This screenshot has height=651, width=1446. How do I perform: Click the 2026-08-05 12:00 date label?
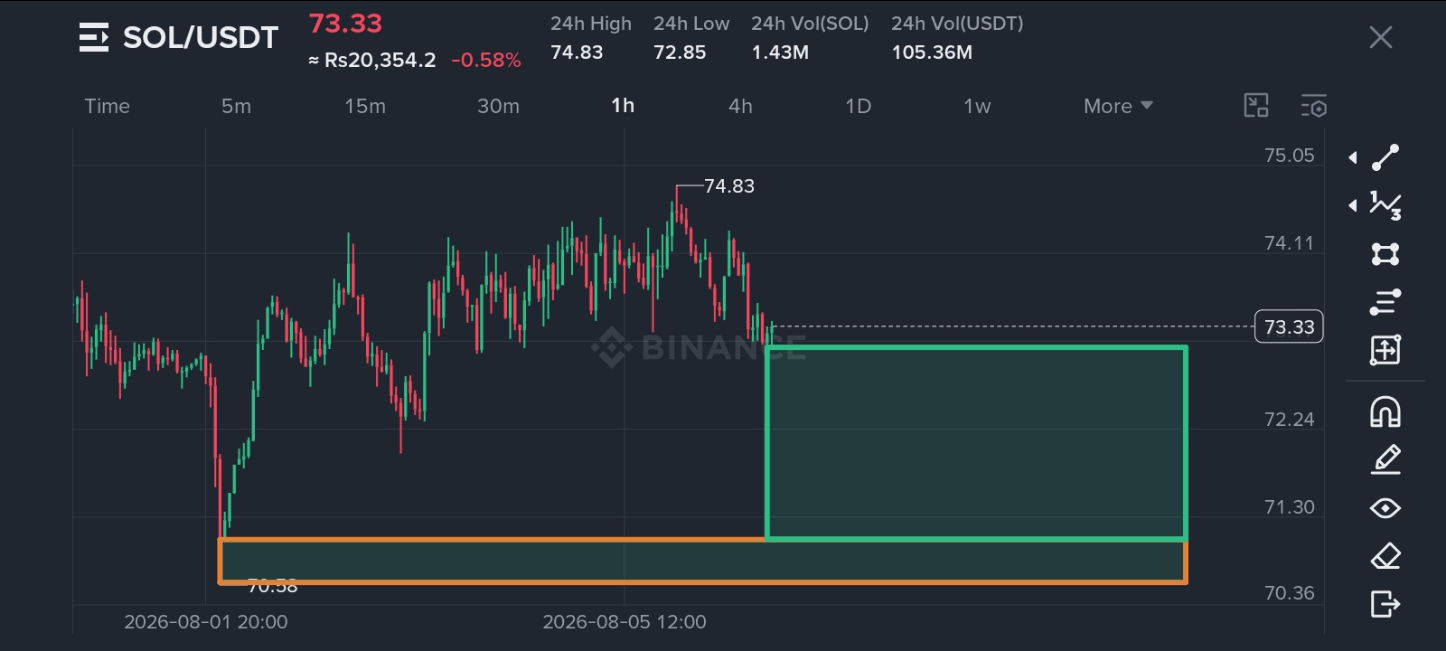pos(624,622)
